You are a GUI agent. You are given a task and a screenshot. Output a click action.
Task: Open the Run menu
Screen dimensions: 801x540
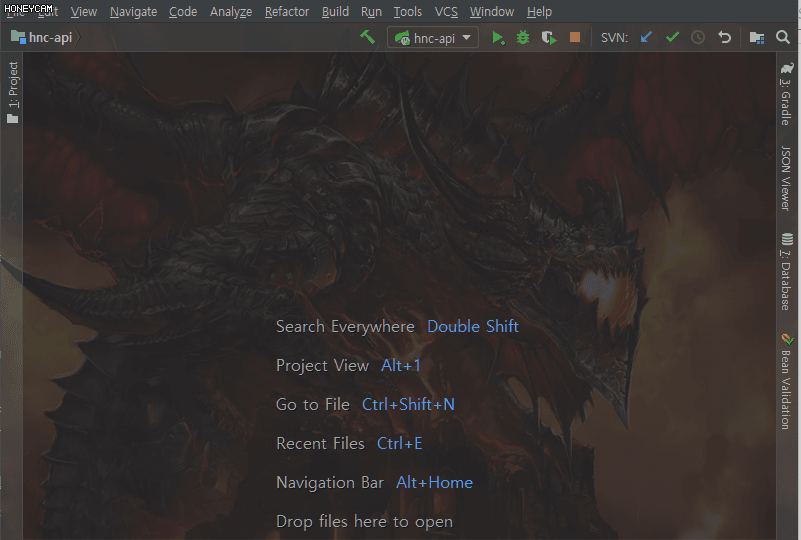[x=371, y=12]
